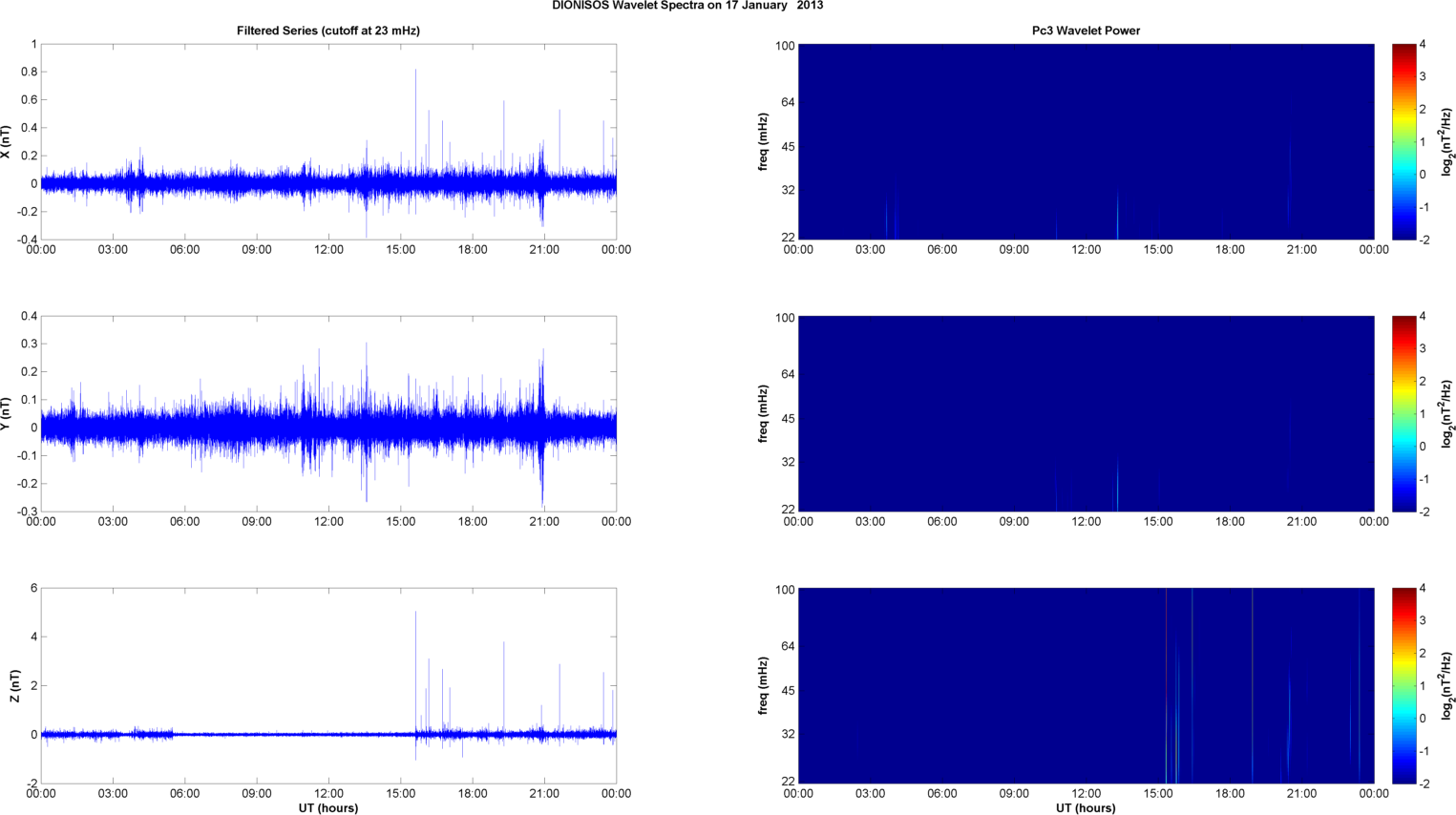The width and height of the screenshot is (1456, 815).
Task: Click the top row Pc3 wavelet spectrogram
Action: pyautogui.click(x=1086, y=141)
